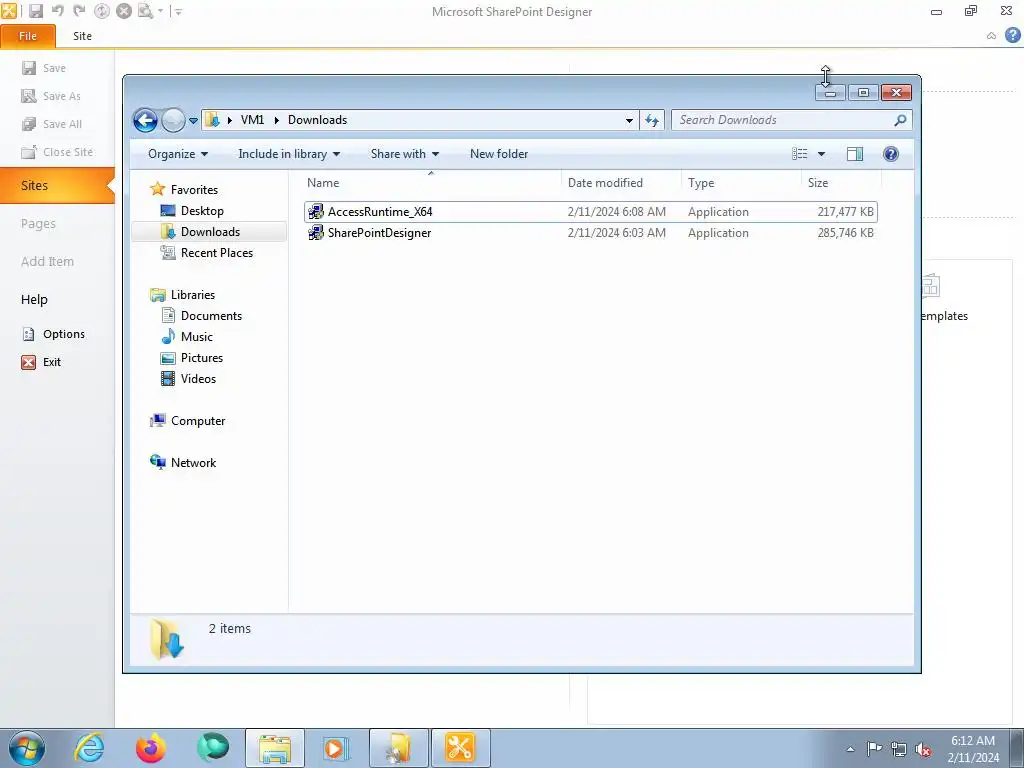Open the Organize menu
This screenshot has height=768, width=1024.
[x=178, y=154]
